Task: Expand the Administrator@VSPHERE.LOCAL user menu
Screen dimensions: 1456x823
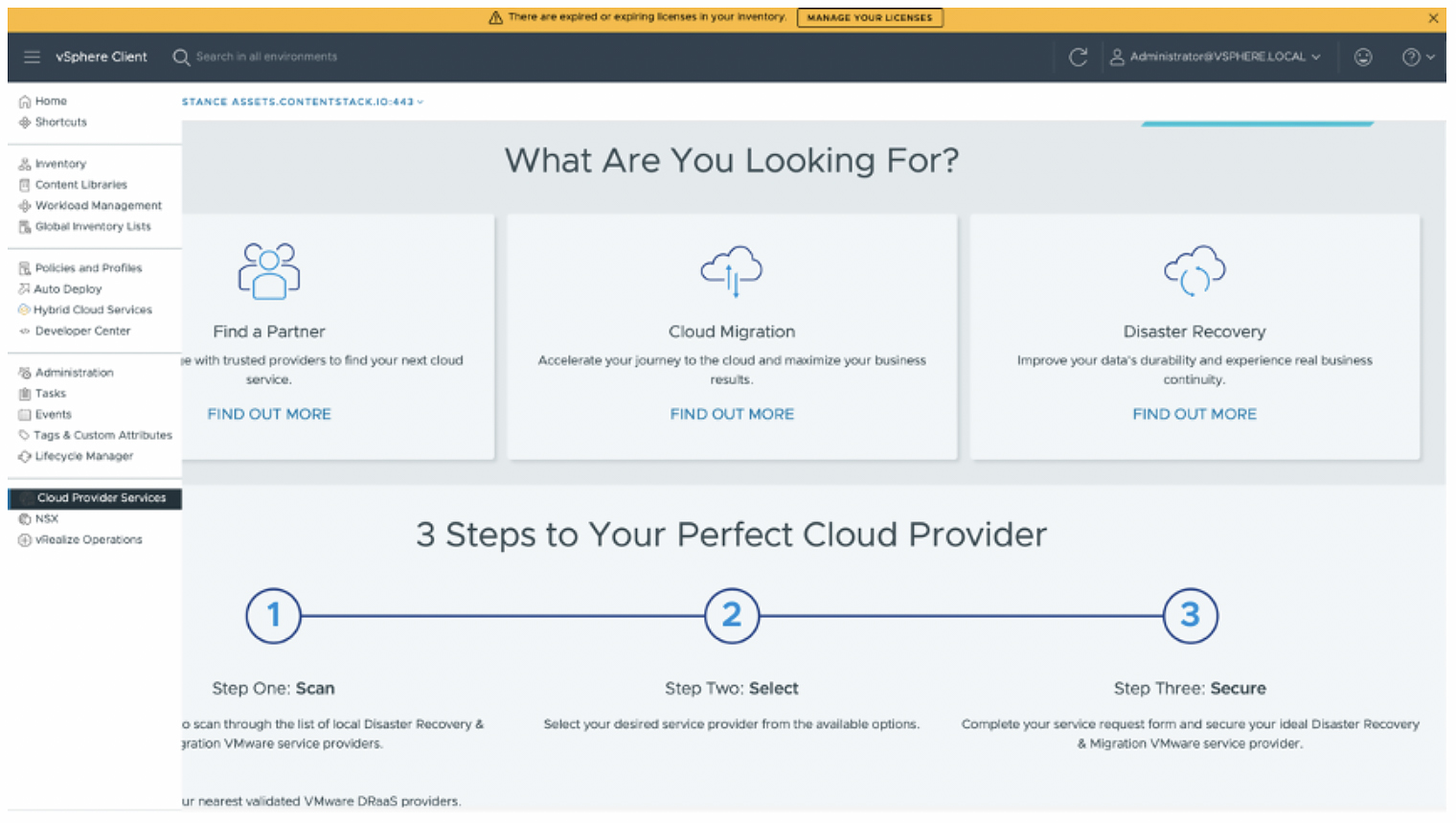Action: [x=1217, y=57]
